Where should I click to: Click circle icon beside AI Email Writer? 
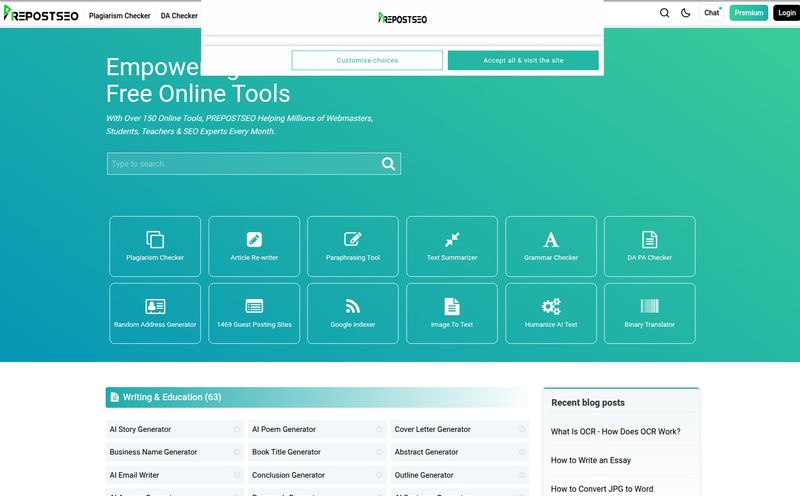[237, 475]
